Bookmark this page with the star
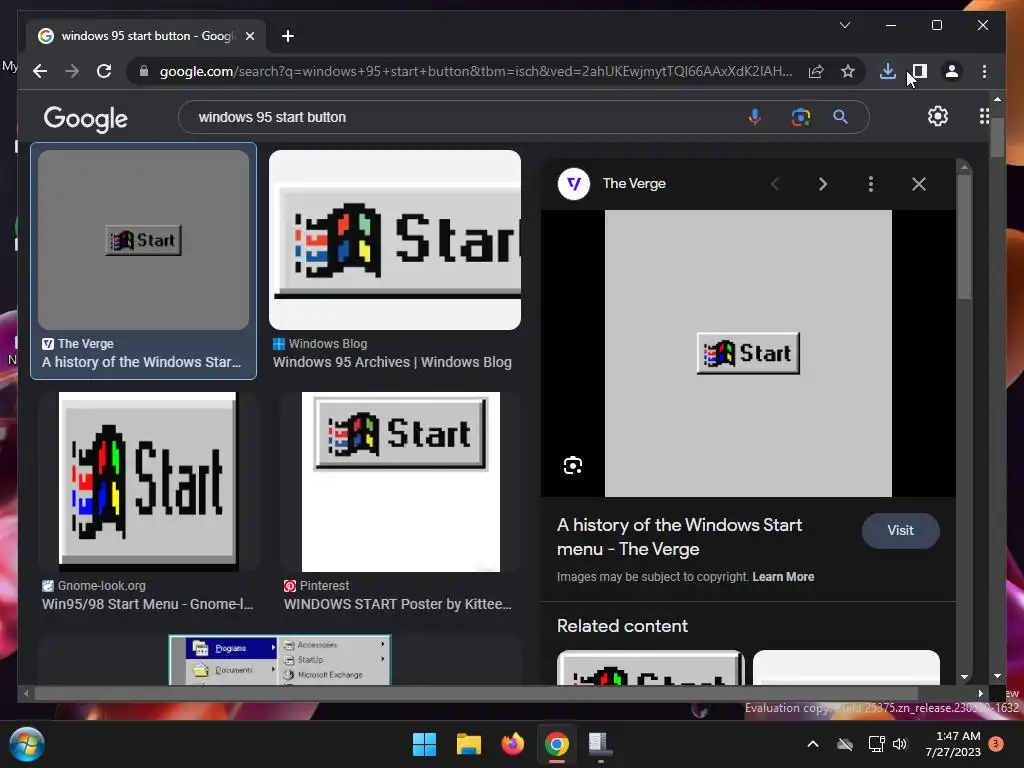Screen dimensions: 1024x768 point(848,71)
